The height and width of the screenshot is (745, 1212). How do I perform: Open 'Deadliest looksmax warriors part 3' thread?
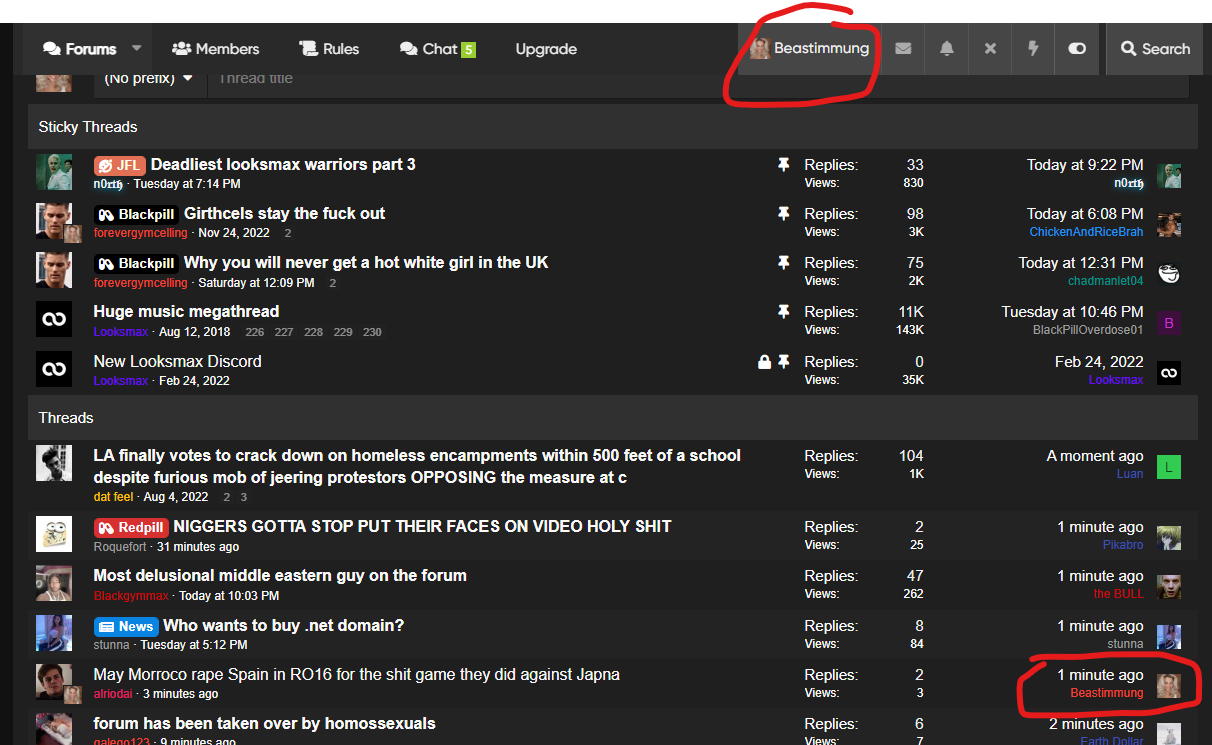(x=283, y=164)
